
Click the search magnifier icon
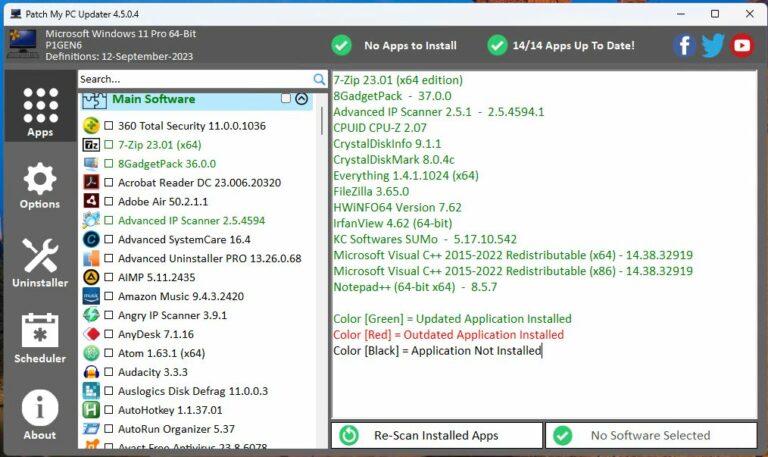(319, 79)
